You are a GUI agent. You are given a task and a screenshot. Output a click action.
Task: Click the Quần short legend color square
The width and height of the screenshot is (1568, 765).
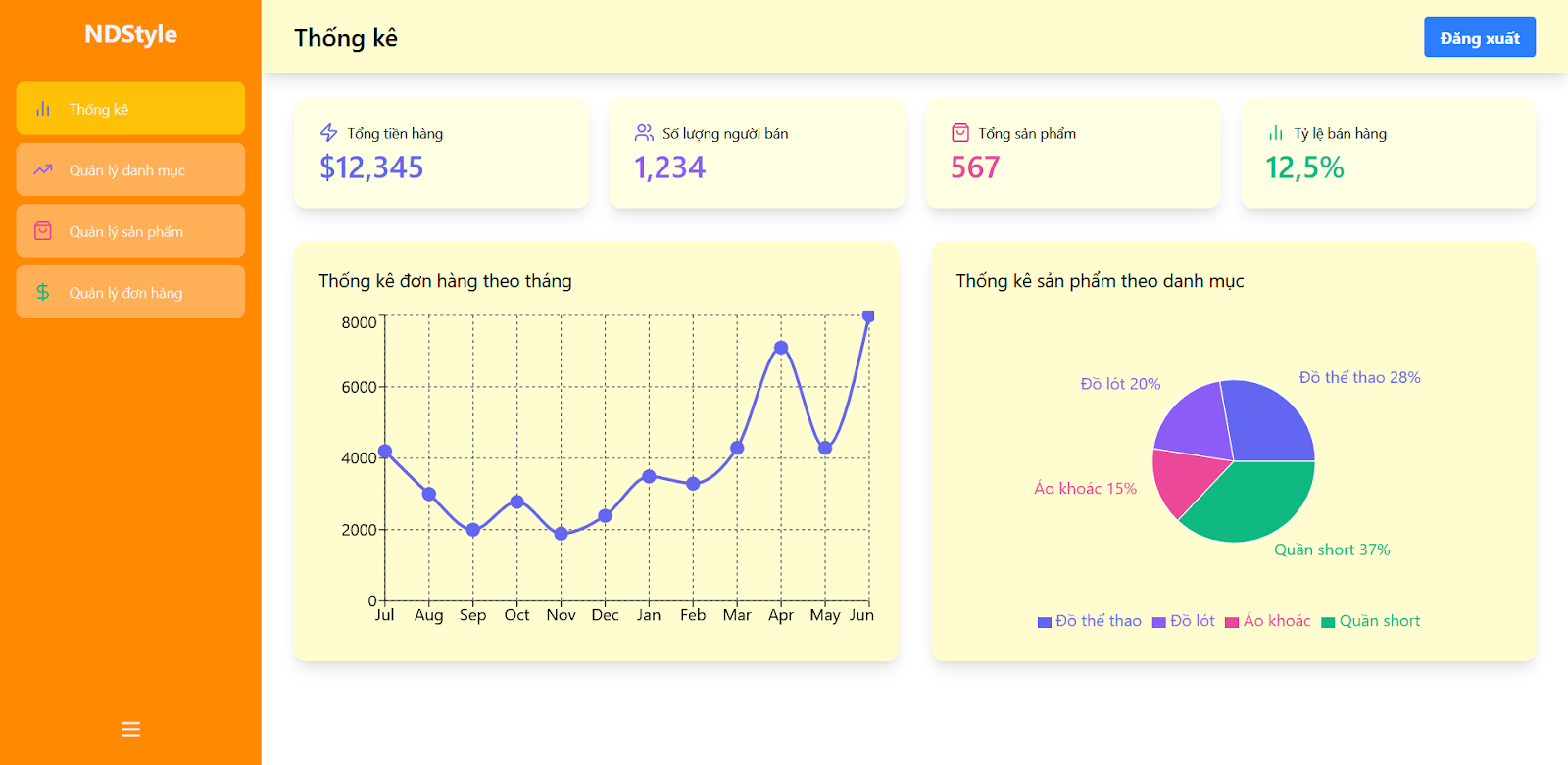1328,622
